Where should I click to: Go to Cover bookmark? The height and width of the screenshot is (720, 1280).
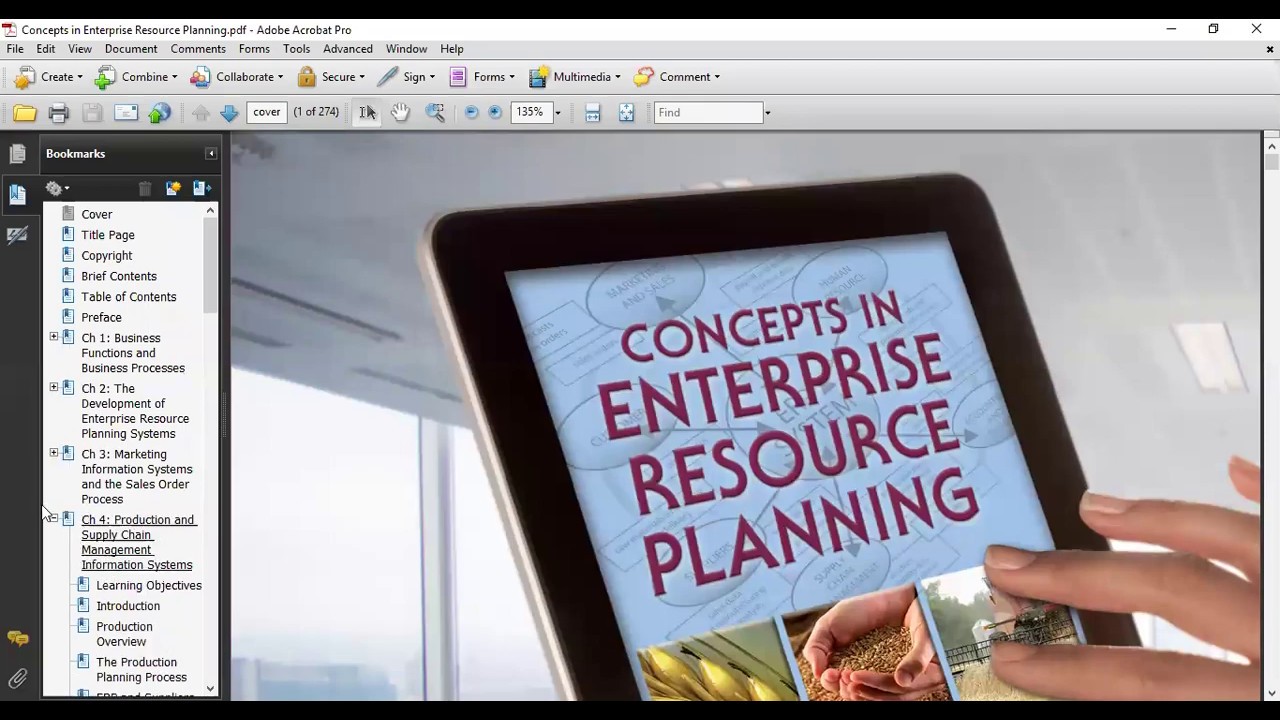(x=97, y=214)
